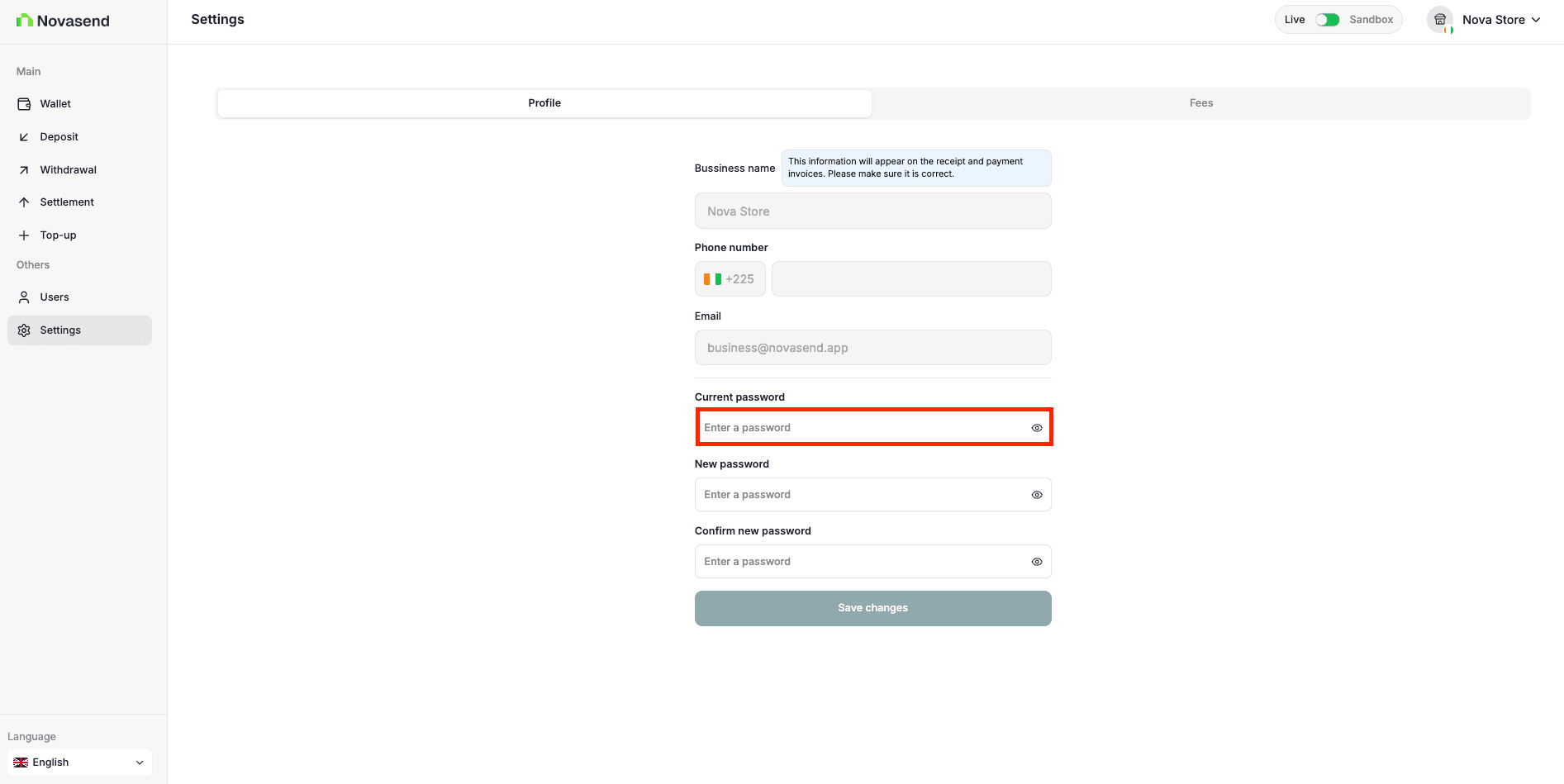
Task: Click the Withdrawal arrow icon
Action: point(24,169)
